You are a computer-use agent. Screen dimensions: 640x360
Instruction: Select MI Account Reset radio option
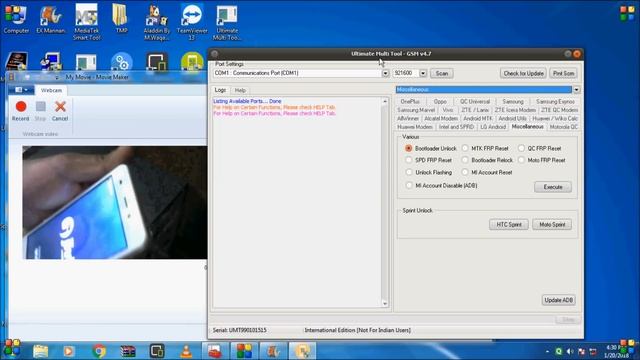point(487,173)
